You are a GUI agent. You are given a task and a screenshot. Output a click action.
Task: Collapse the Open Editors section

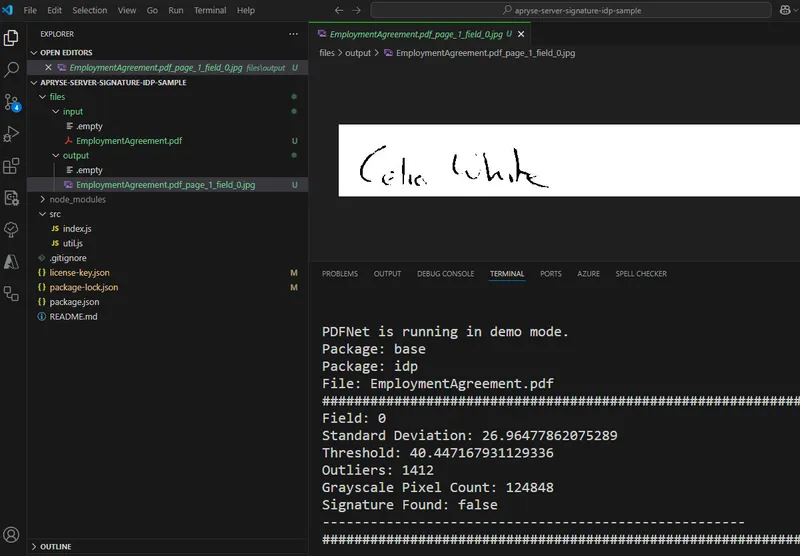(x=34, y=53)
